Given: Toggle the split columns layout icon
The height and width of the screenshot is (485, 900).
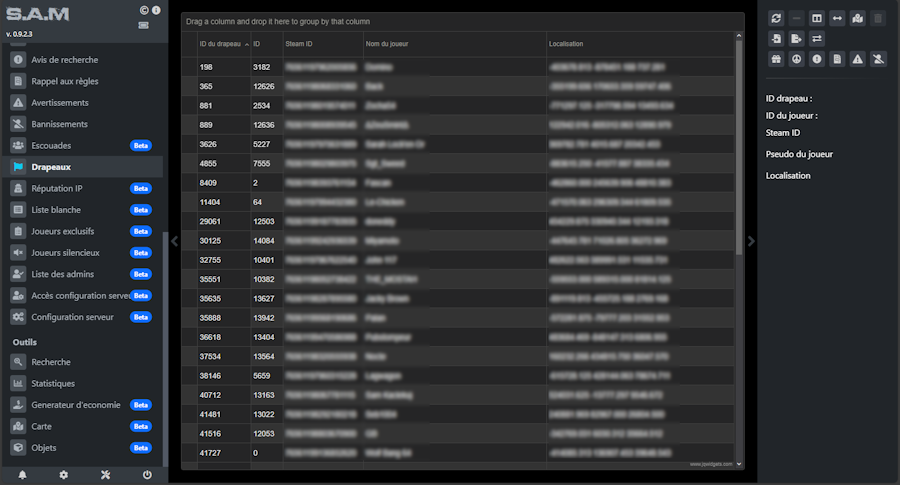Looking at the screenshot, I should click(816, 18).
